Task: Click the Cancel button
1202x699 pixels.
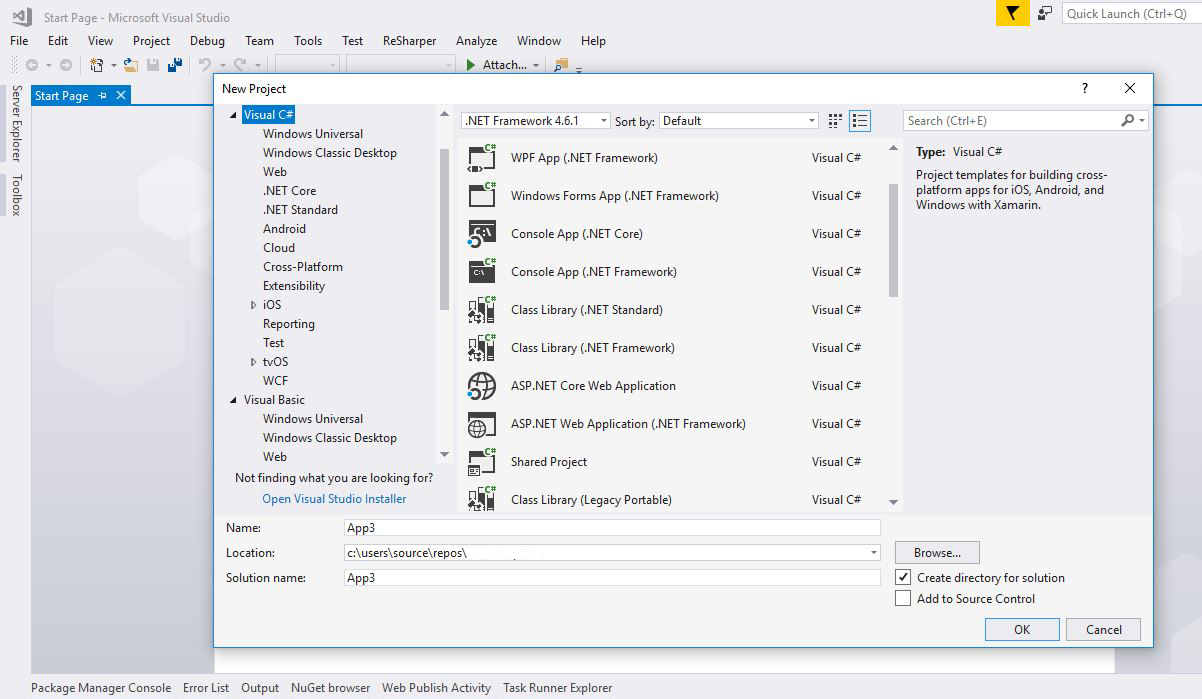Action: coord(1103,629)
